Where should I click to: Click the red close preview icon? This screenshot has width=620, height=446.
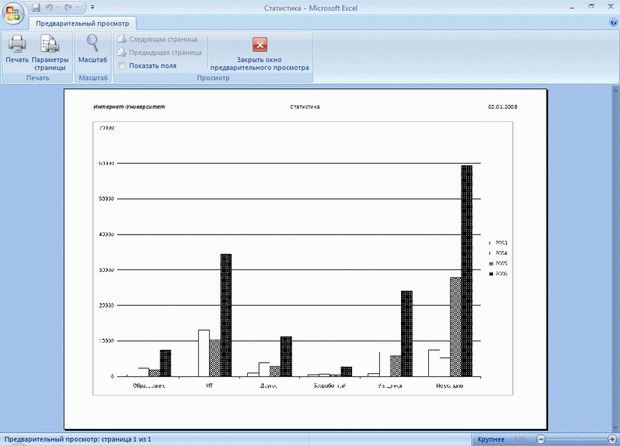[x=260, y=44]
